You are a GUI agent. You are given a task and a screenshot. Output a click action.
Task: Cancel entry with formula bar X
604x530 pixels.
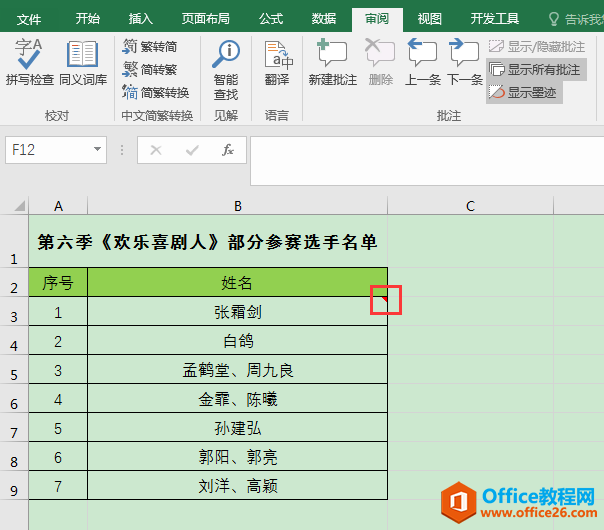click(x=156, y=150)
